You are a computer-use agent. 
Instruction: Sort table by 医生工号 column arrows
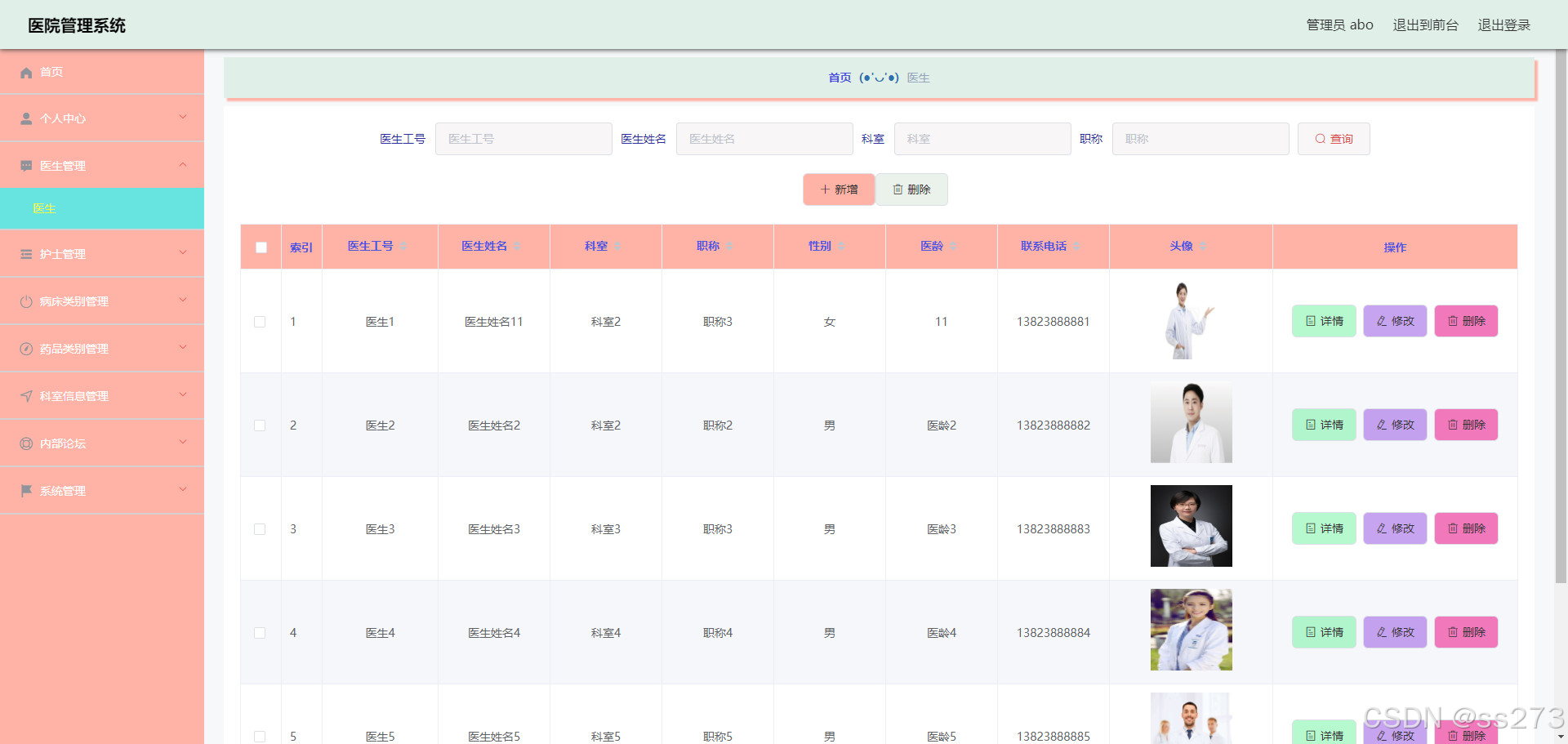[403, 247]
